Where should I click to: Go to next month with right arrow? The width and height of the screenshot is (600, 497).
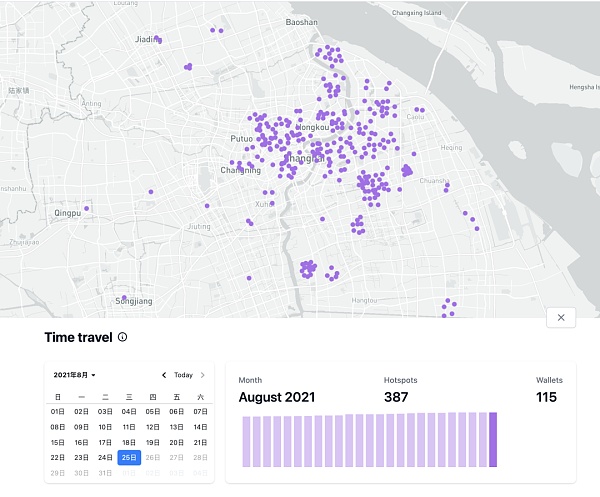(202, 375)
